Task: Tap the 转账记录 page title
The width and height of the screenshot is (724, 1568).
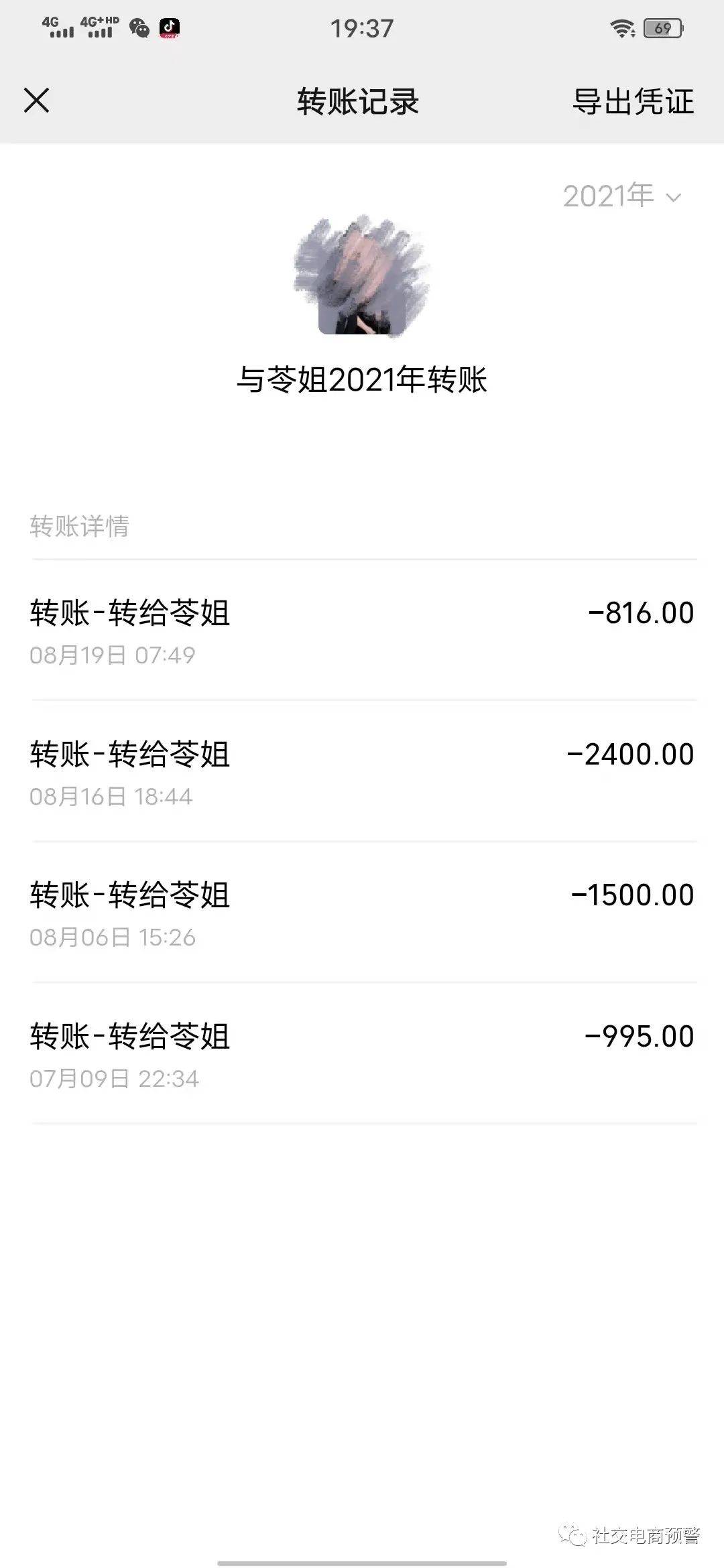Action: point(358,102)
